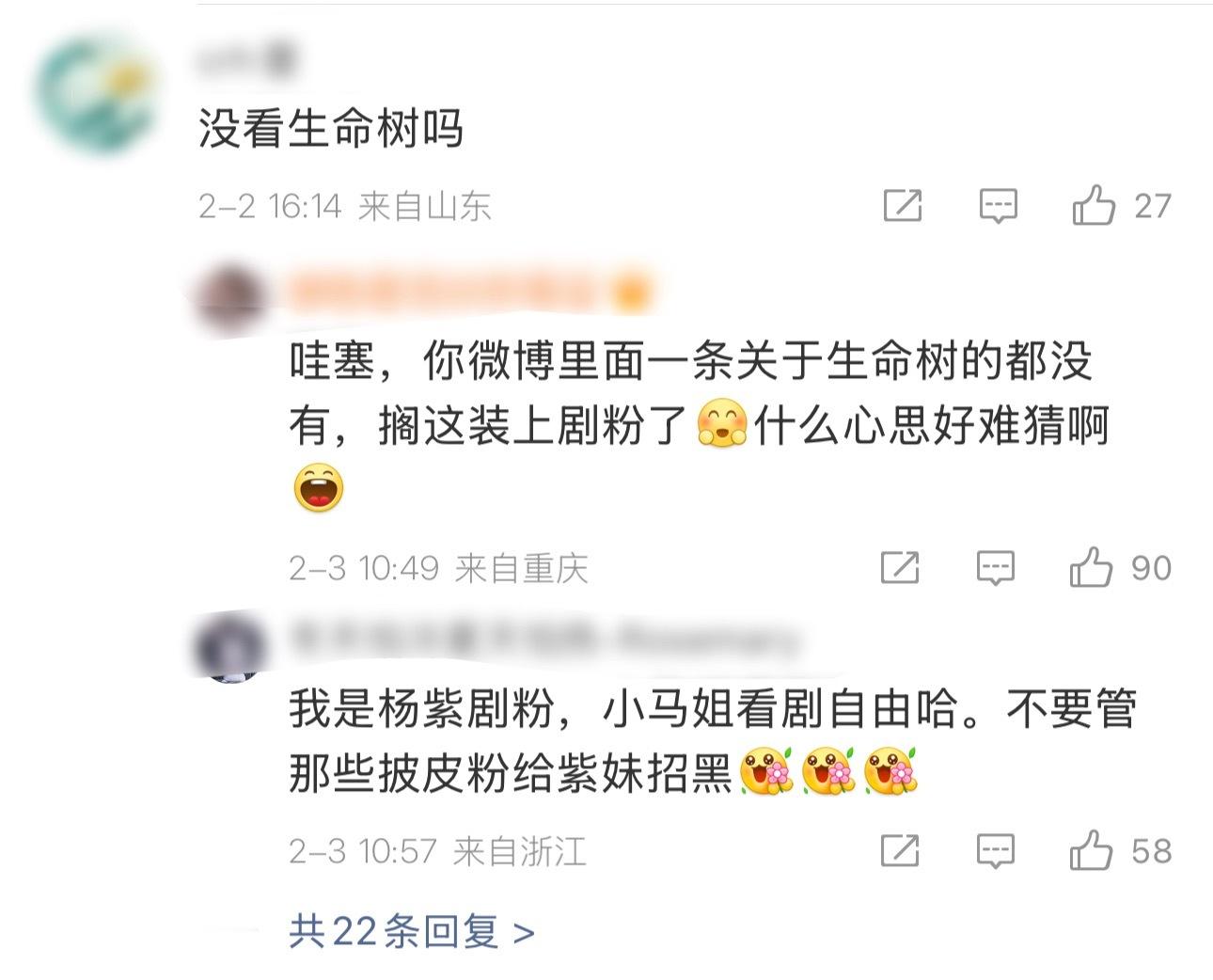Open avatar of the Zhejiang replier
The height and width of the screenshot is (980, 1213).
[229, 647]
